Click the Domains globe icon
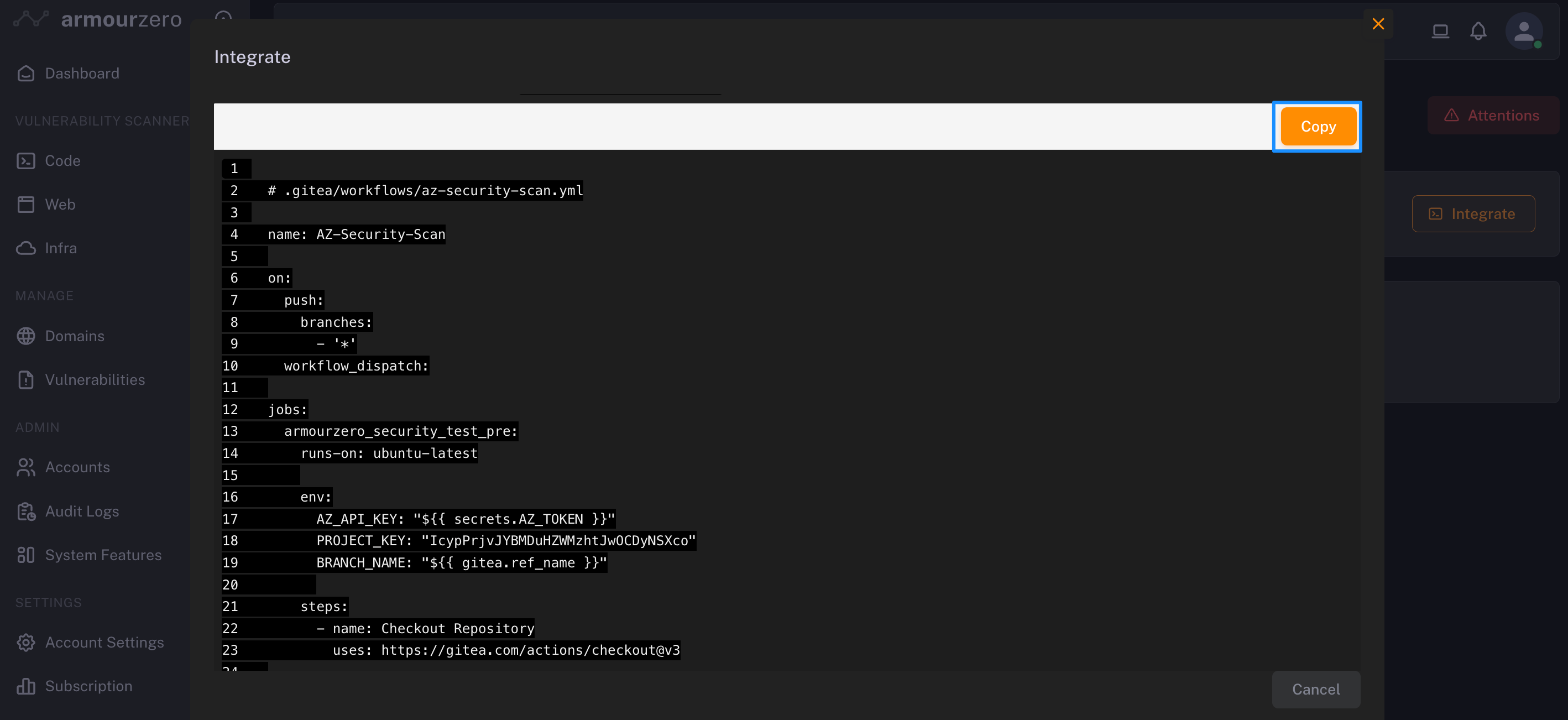Viewport: 1568px width, 720px height. pos(25,336)
